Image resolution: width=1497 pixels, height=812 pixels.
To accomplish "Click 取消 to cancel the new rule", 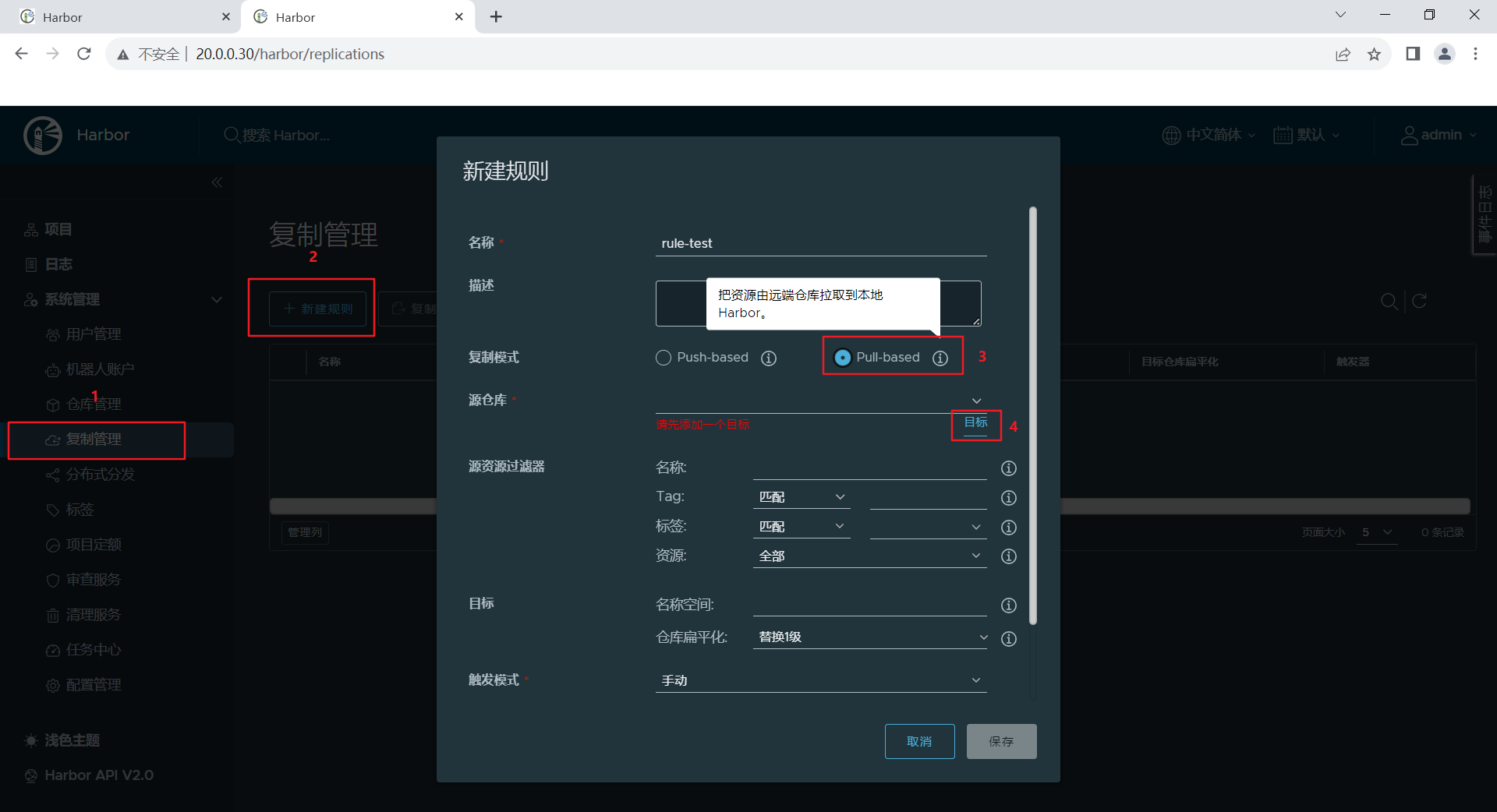I will (919, 741).
